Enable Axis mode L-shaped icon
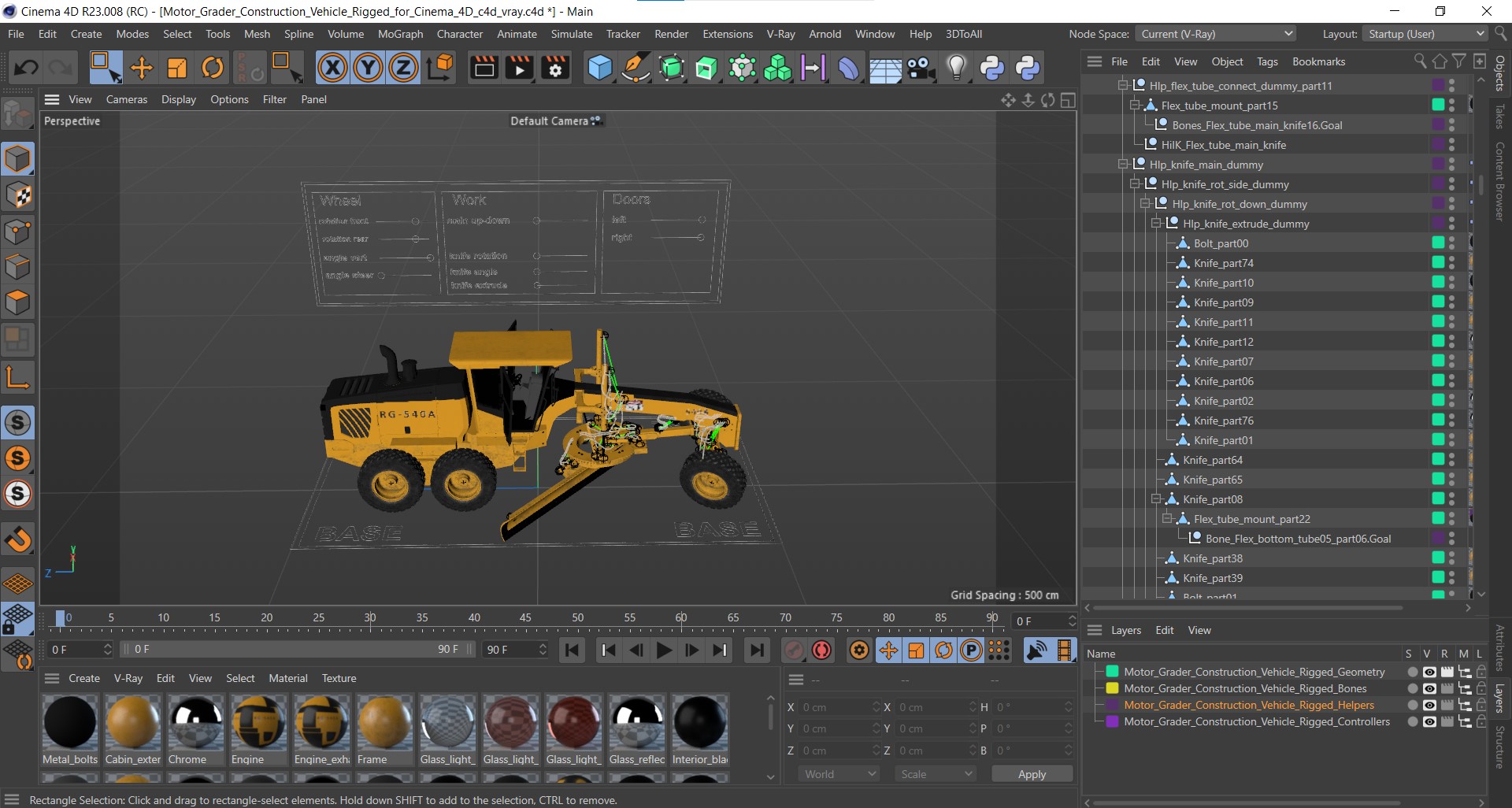This screenshot has height=808, width=1512. click(17, 378)
